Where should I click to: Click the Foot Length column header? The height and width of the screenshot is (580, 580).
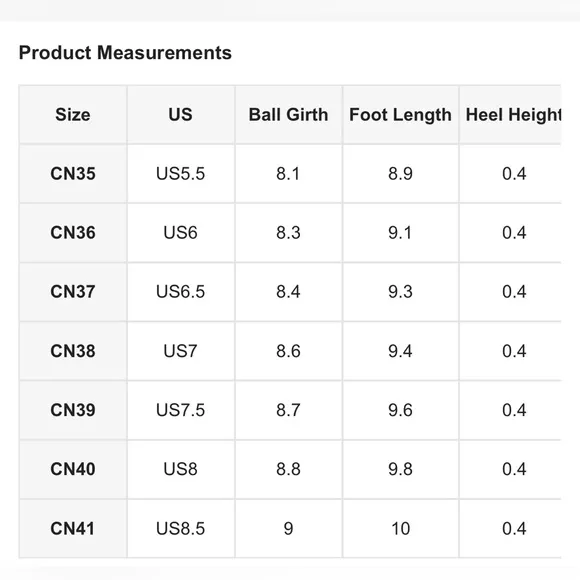coord(400,115)
